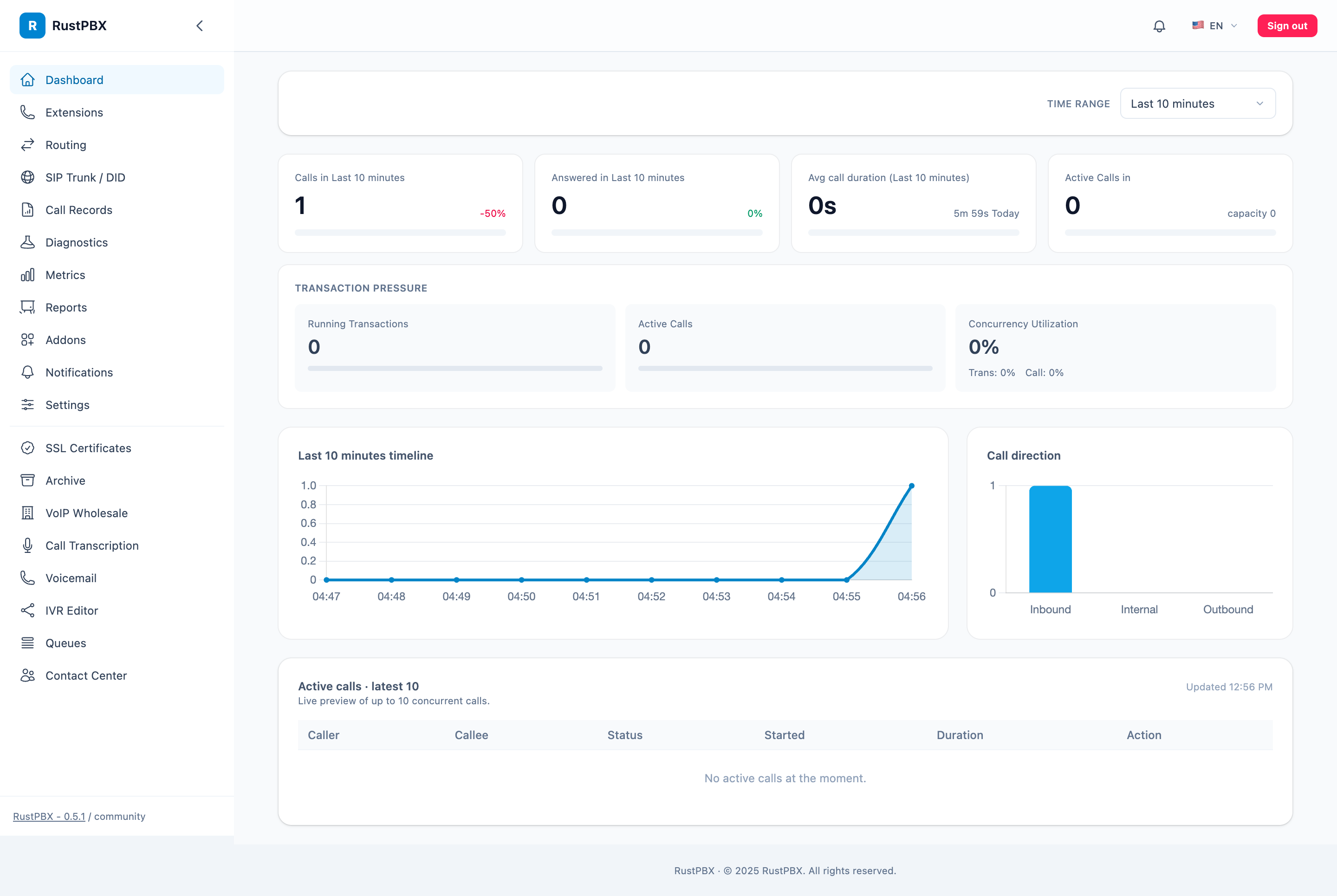1337x896 pixels.
Task: Click the Contact Center people icon
Action: [x=27, y=676]
